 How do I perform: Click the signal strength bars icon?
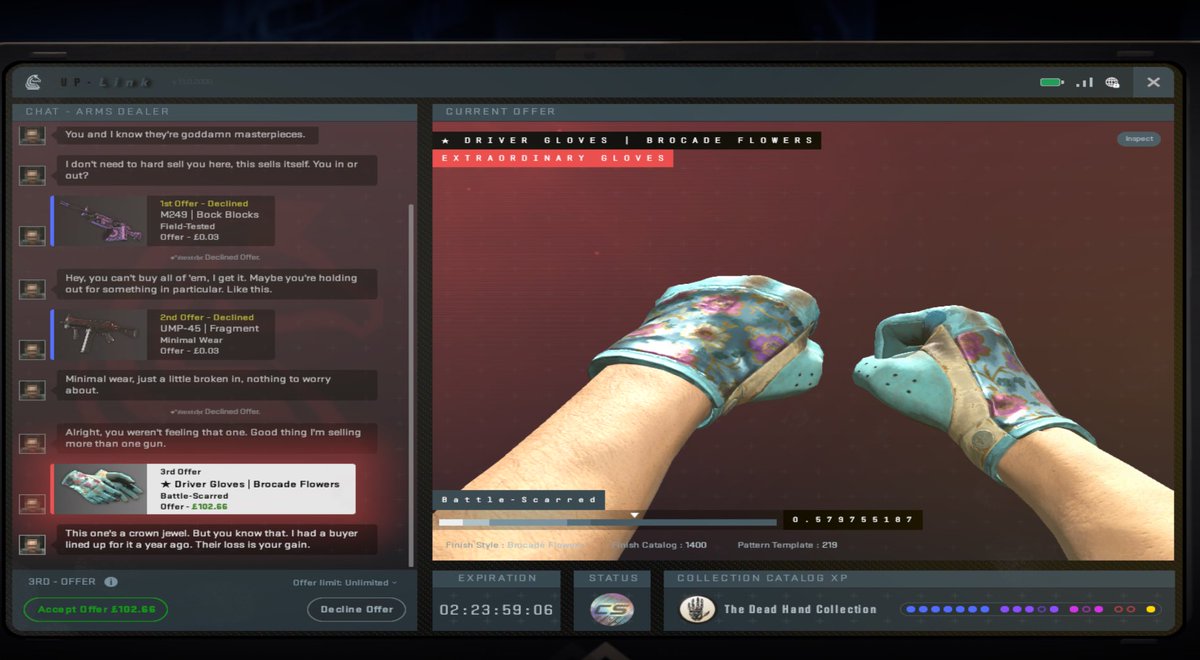[1084, 82]
